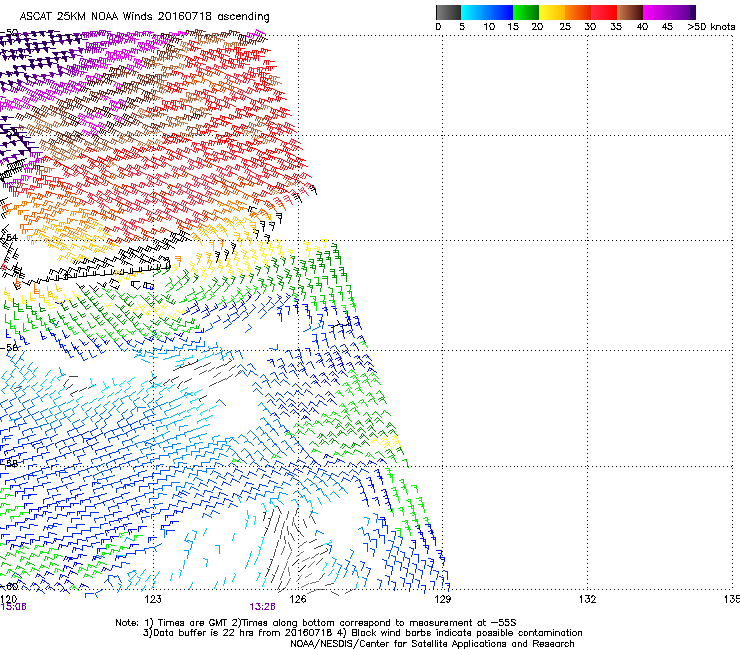Click the '132' longitude axis label
740x650 pixels.
click(x=587, y=599)
